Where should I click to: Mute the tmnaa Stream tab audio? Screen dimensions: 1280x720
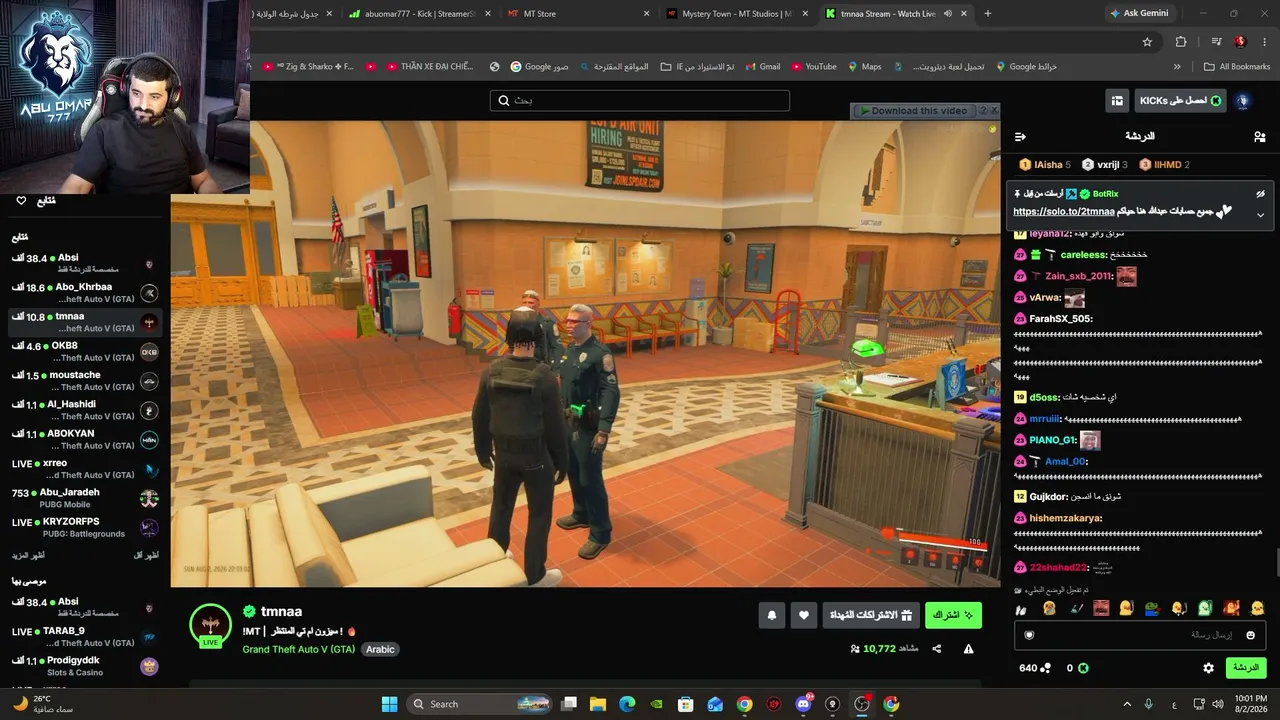(x=947, y=14)
